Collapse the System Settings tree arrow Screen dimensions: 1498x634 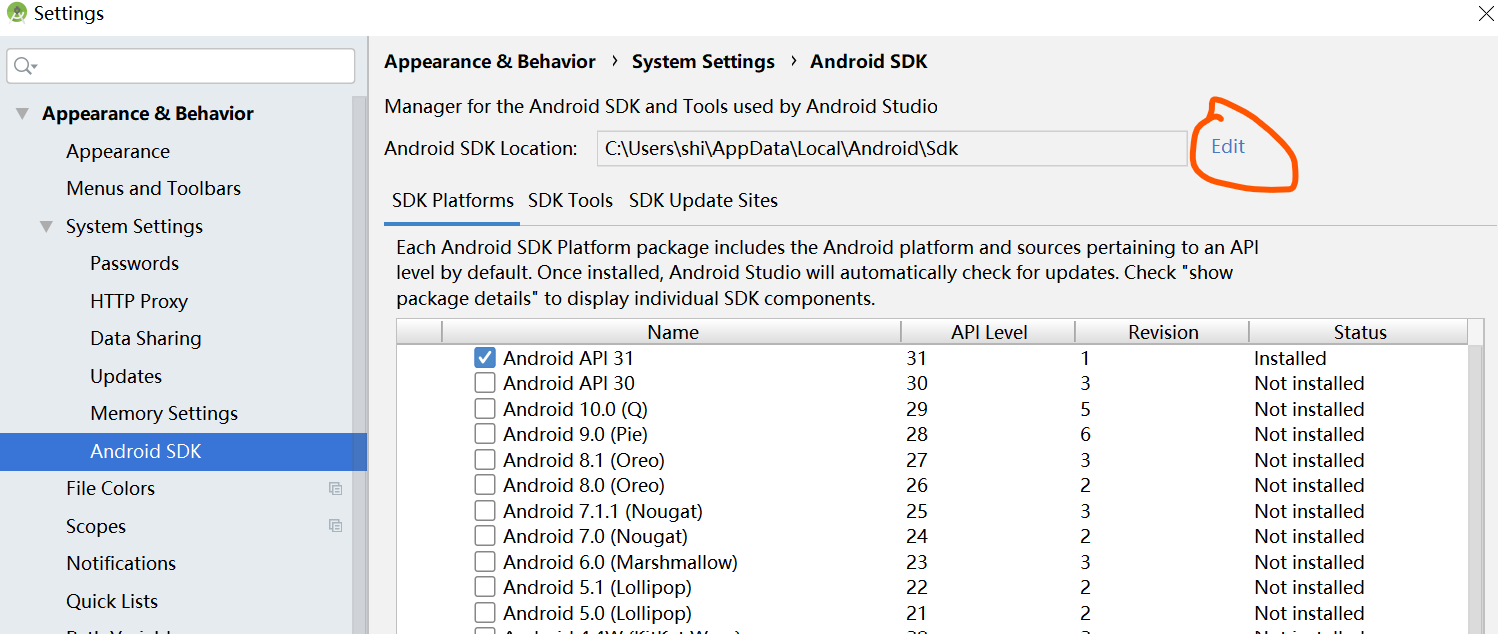[46, 227]
